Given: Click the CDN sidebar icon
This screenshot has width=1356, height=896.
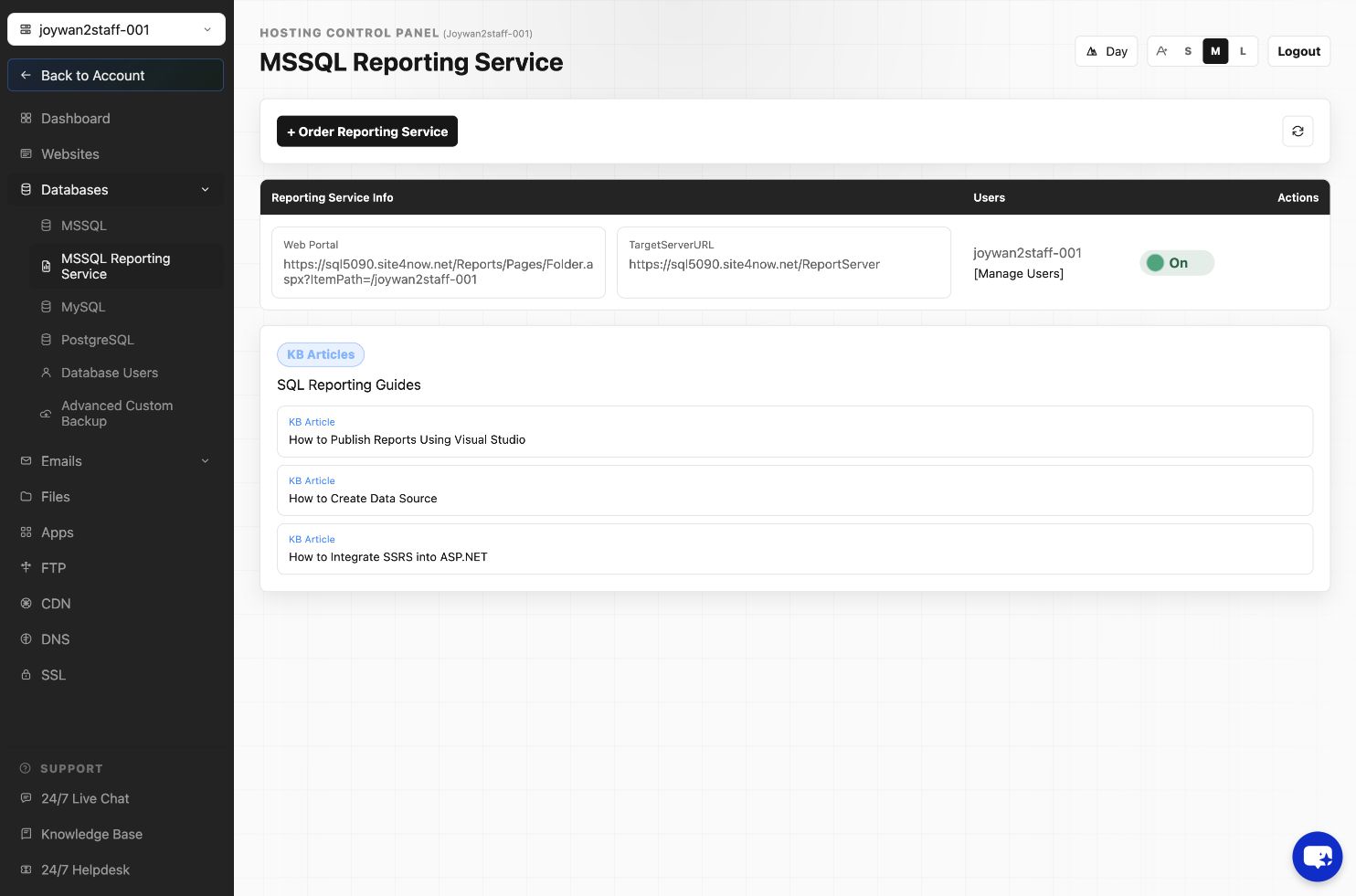Looking at the screenshot, I should [x=26, y=604].
